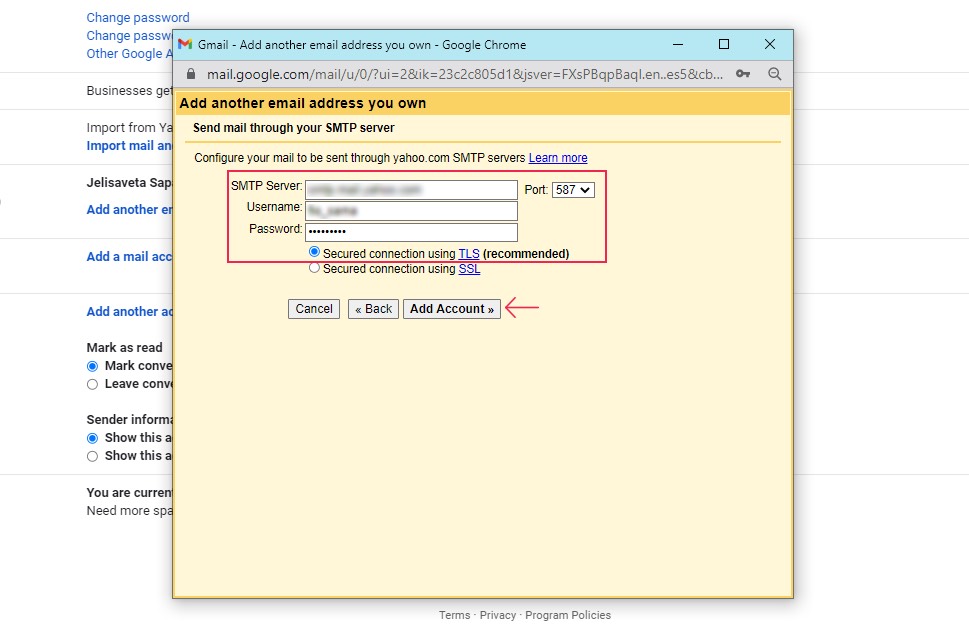Click the "Add another email address you own" header
This screenshot has height=636, width=969.
click(303, 103)
